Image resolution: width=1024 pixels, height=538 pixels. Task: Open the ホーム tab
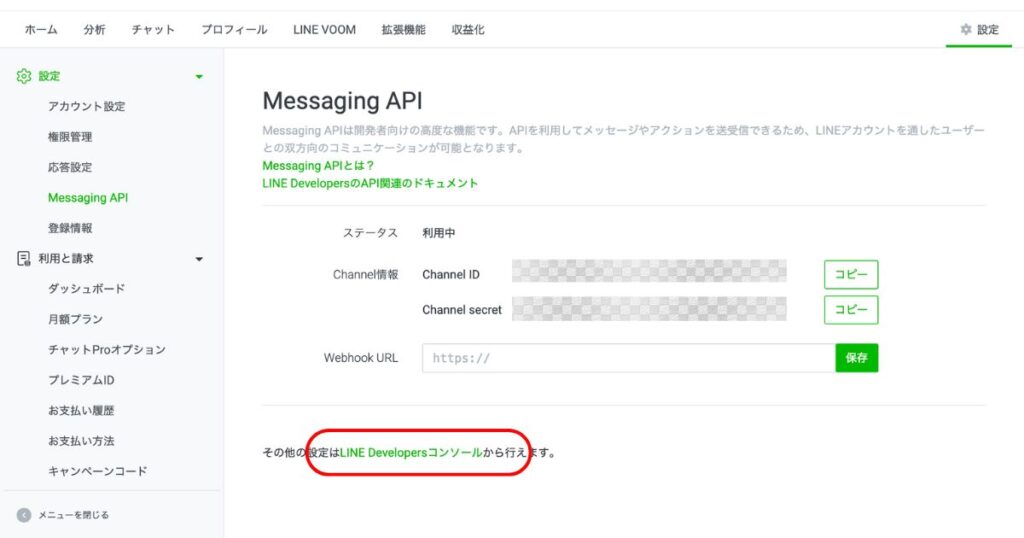click(x=41, y=29)
